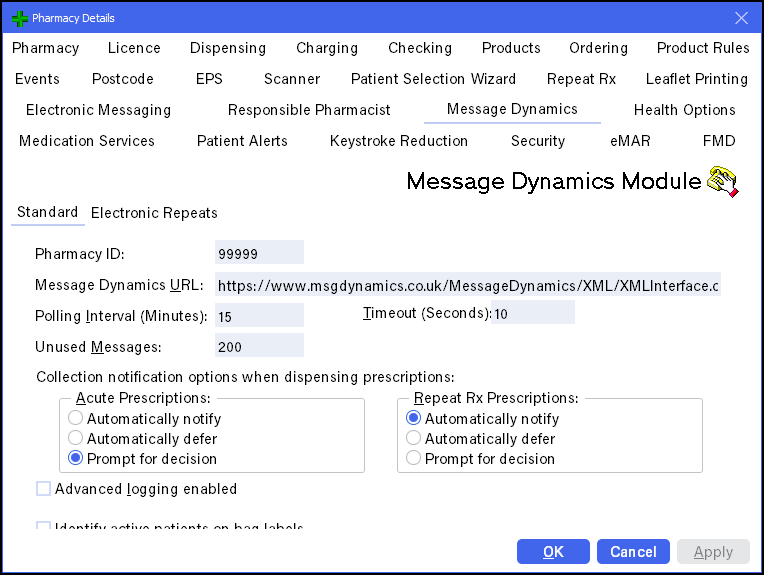Tick Identify active patients on bag labels

point(44,527)
